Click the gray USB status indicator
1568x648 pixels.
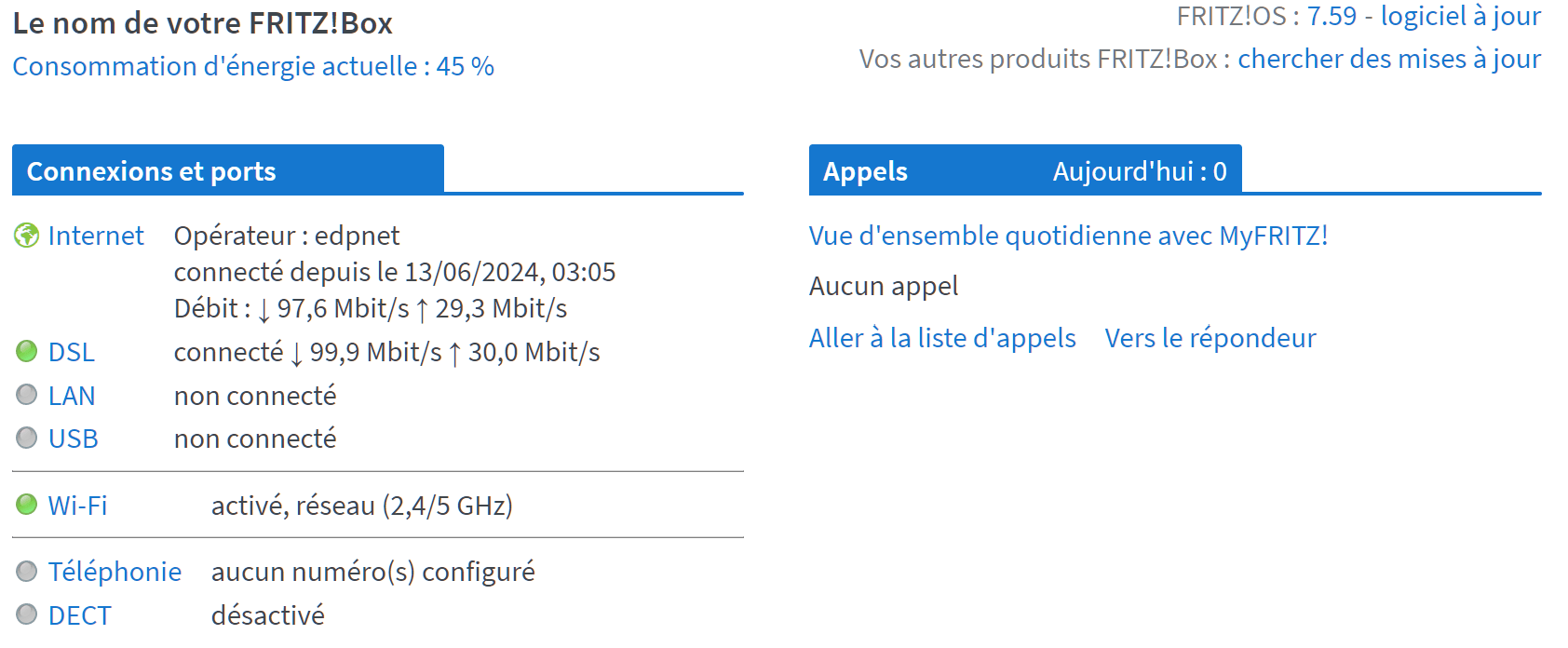pos(27,438)
